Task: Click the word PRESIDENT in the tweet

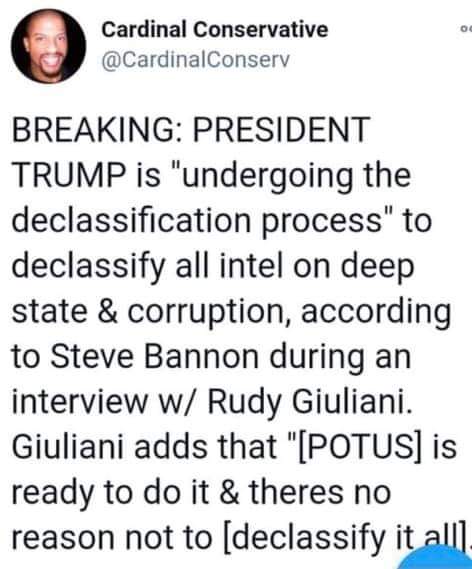Action: (x=281, y=130)
